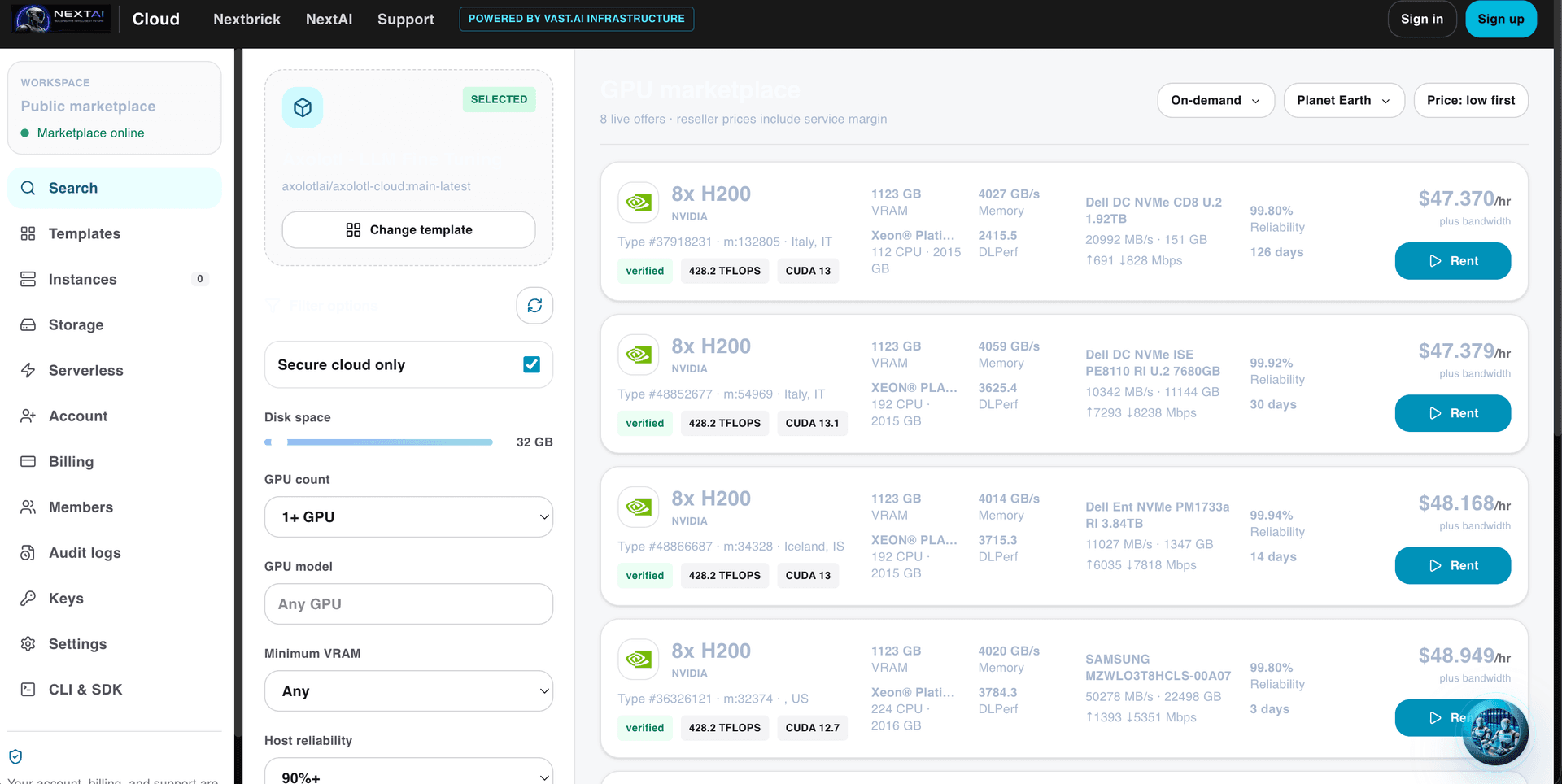This screenshot has width=1562, height=784.
Task: Click the Billing card icon
Action: coord(28,461)
